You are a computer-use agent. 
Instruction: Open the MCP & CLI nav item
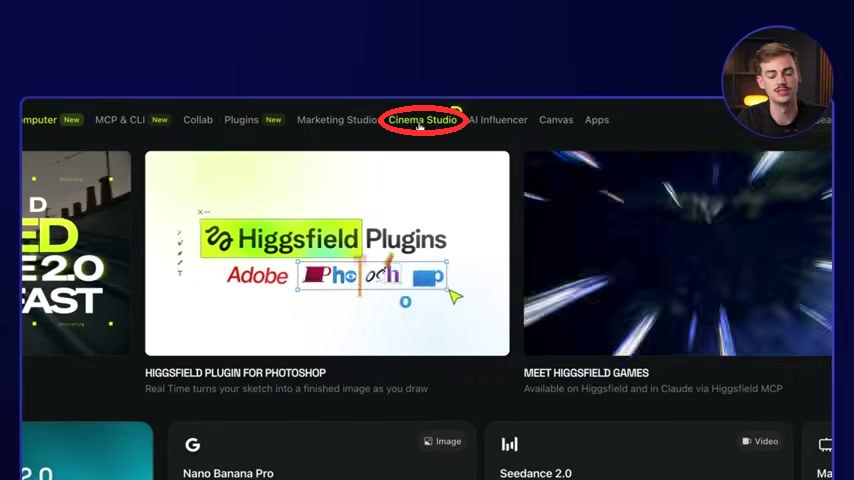120,120
